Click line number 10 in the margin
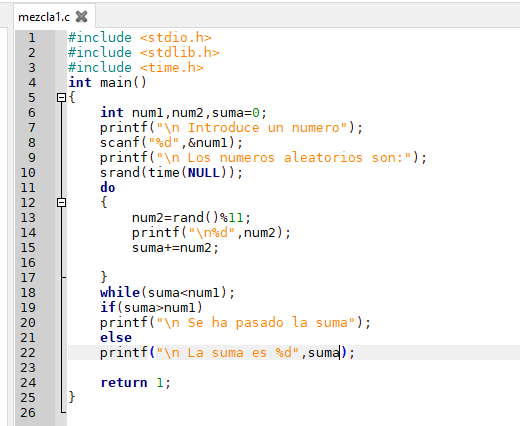 (28, 173)
